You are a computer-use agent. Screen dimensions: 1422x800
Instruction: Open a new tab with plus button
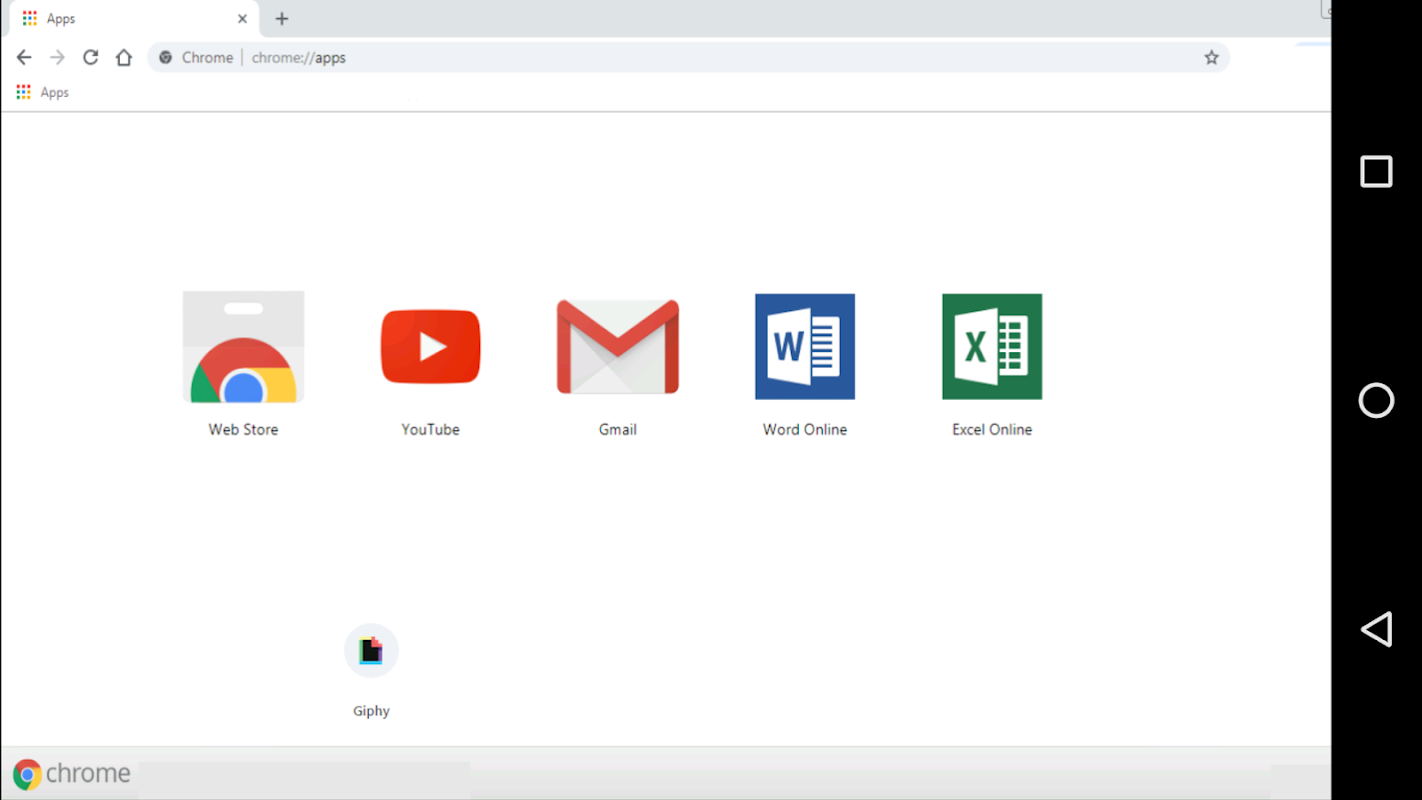click(282, 19)
